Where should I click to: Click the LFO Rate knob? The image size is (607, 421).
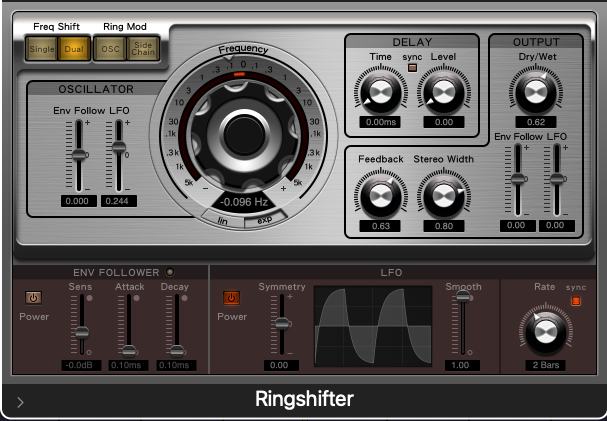(546, 333)
